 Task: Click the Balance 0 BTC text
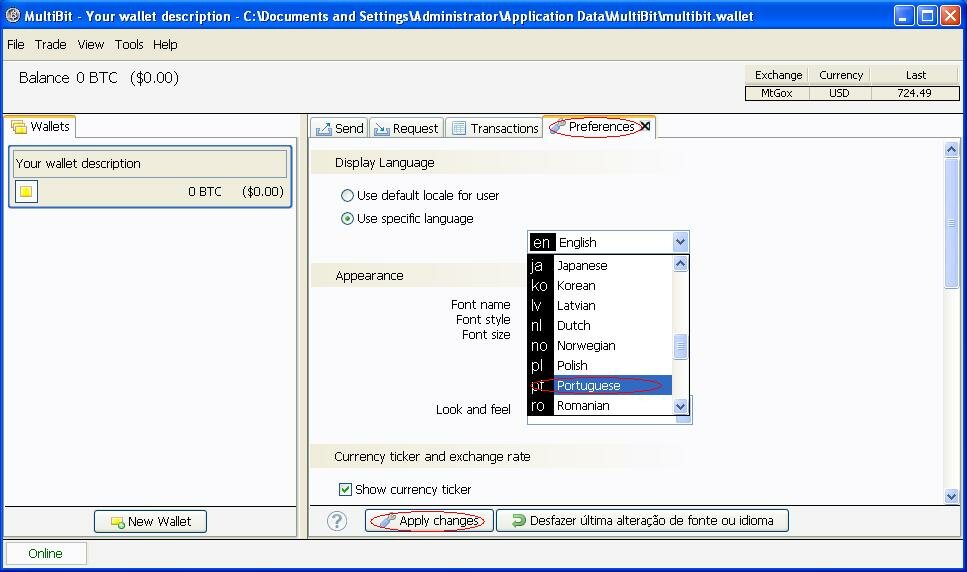[x=68, y=78]
